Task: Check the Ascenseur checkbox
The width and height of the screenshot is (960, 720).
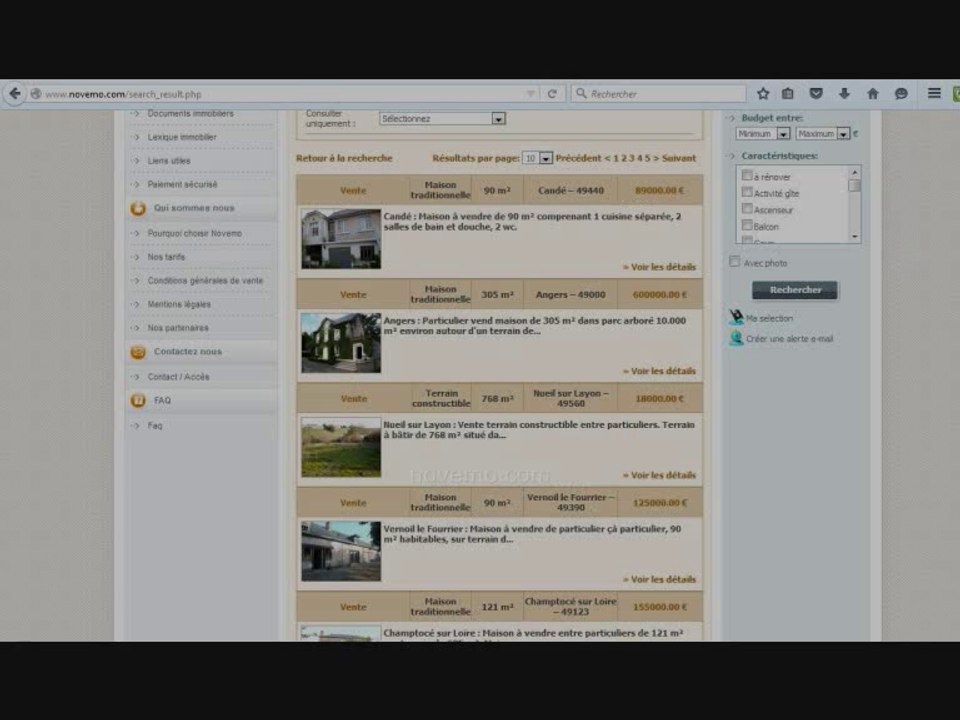Action: point(747,209)
